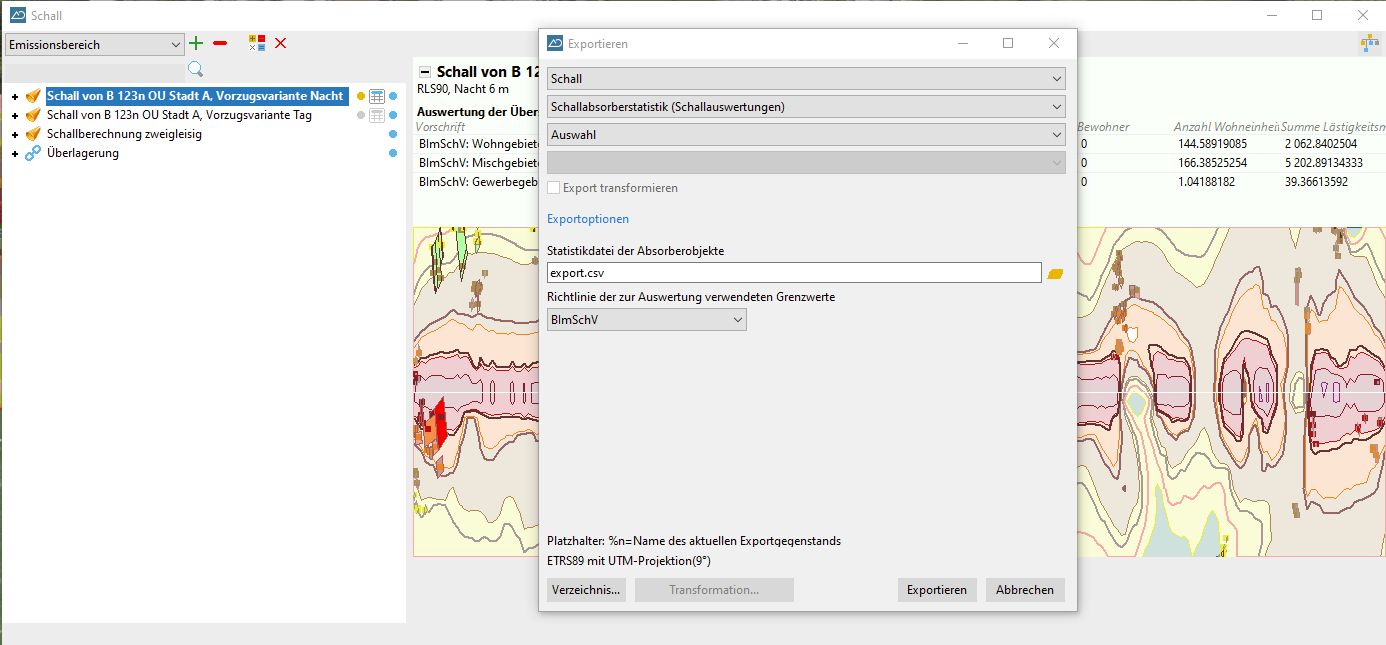Expand the Schallberechnung zweigleisig tree node
Image resolution: width=1386 pixels, height=645 pixels.
pos(15,135)
